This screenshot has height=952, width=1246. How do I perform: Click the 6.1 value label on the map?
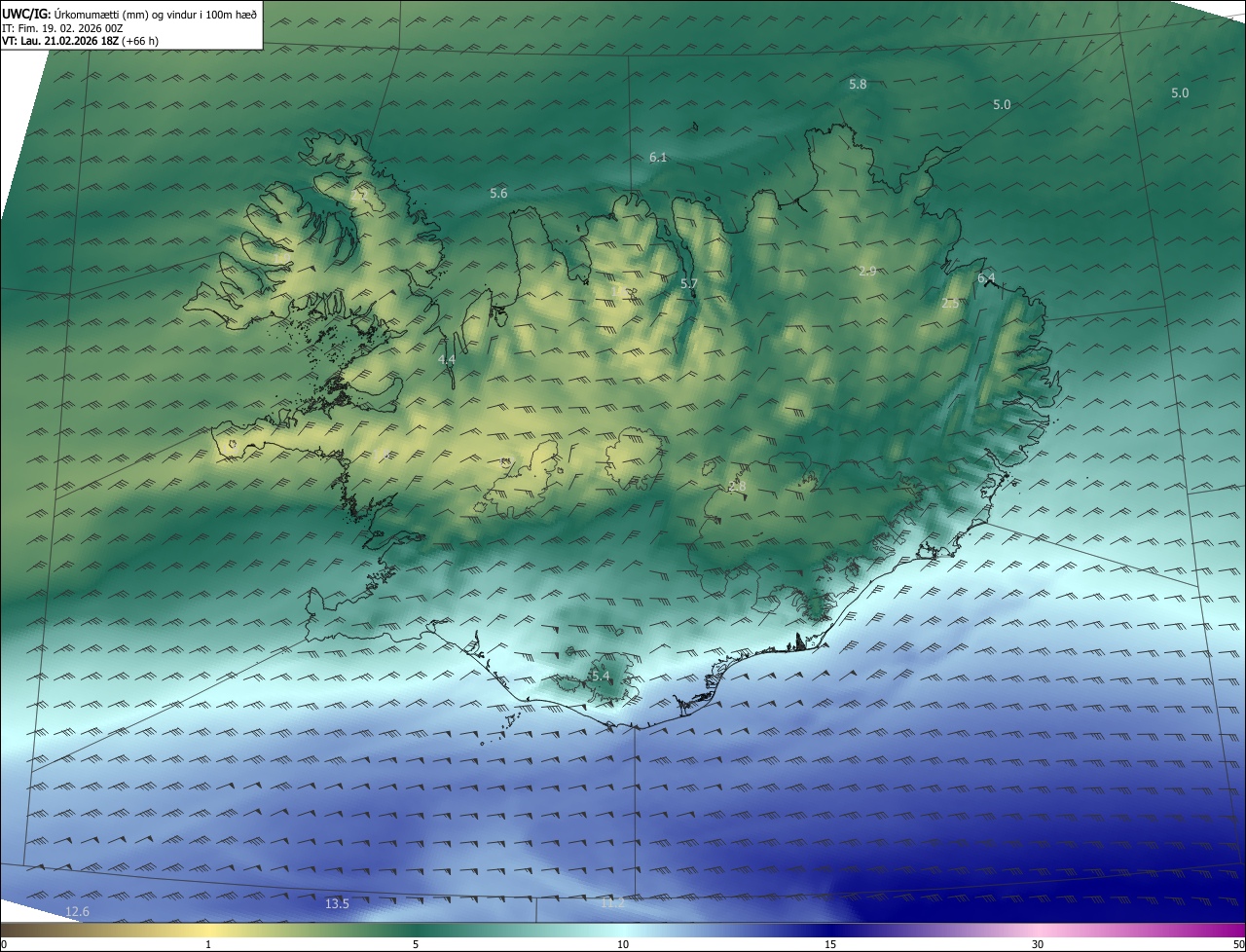[658, 158]
